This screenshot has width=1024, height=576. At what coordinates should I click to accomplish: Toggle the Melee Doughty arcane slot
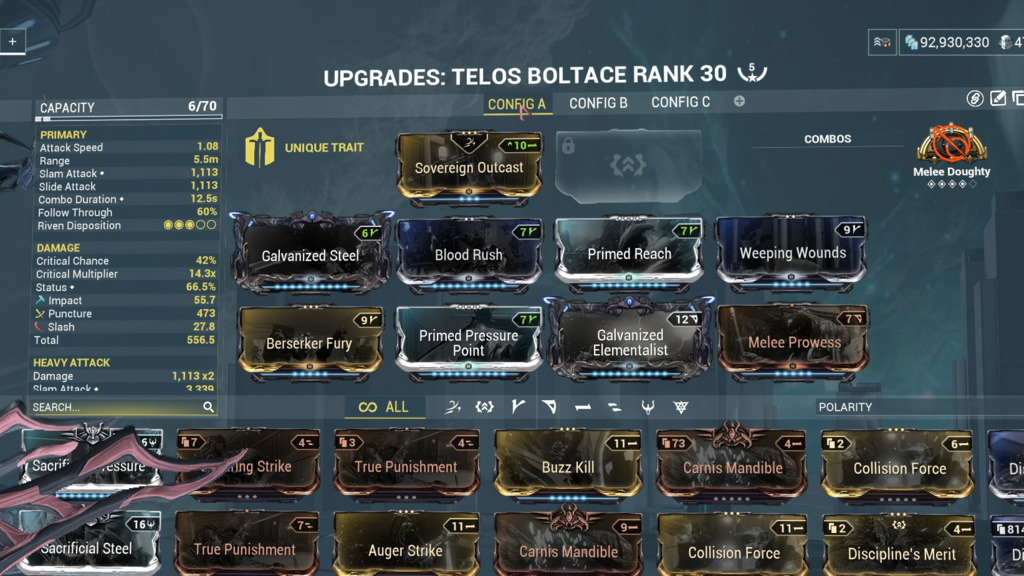(951, 144)
